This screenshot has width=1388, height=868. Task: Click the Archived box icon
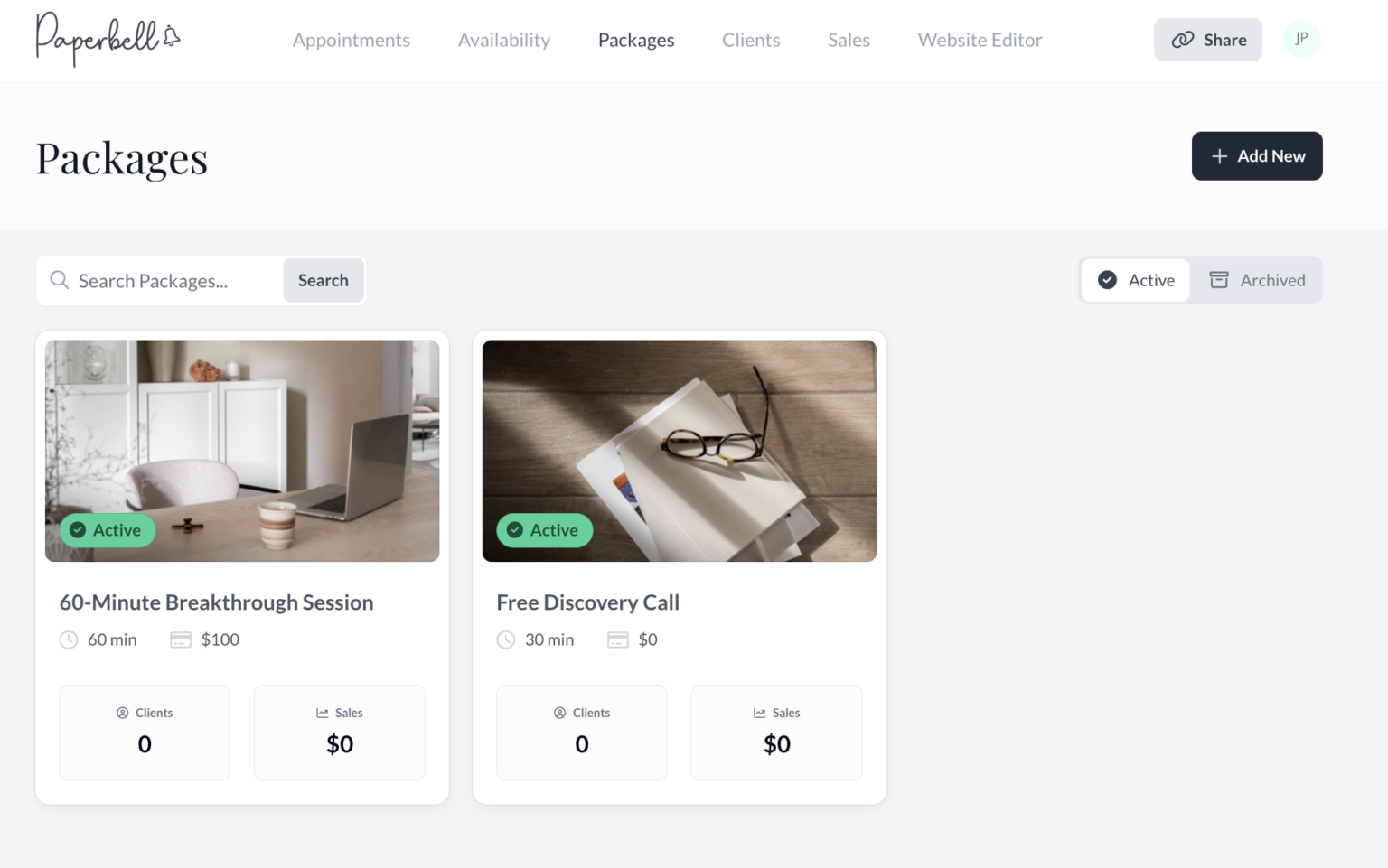click(1219, 280)
